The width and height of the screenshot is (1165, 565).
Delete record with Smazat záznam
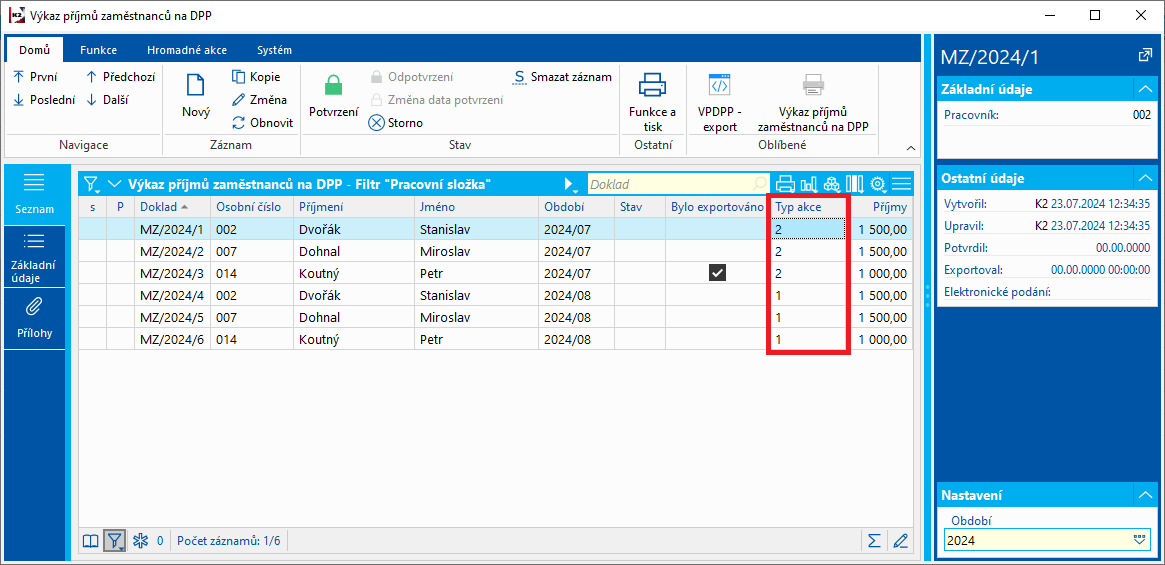562,77
